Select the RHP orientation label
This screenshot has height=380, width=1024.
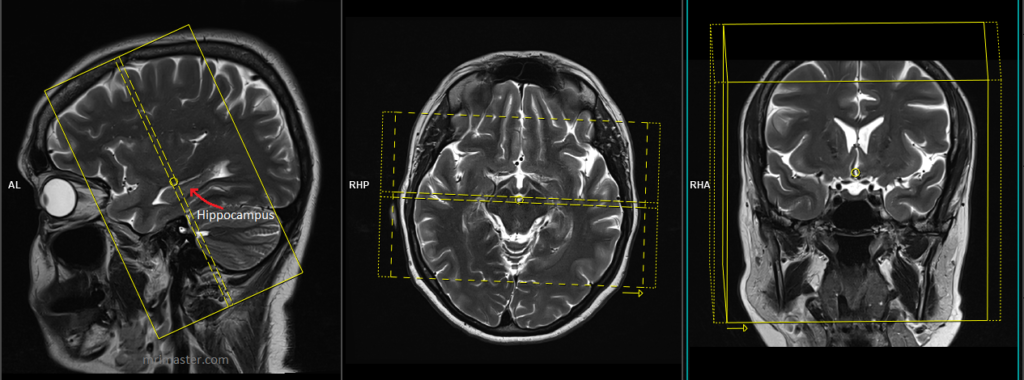359,185
